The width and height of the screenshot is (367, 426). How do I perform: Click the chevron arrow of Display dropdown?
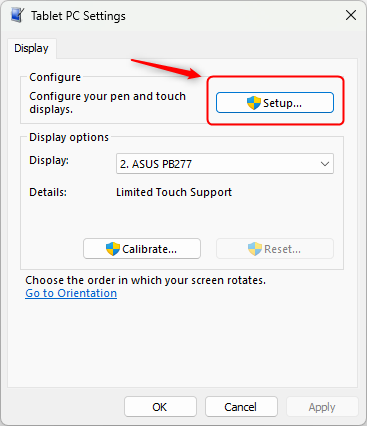pos(325,164)
